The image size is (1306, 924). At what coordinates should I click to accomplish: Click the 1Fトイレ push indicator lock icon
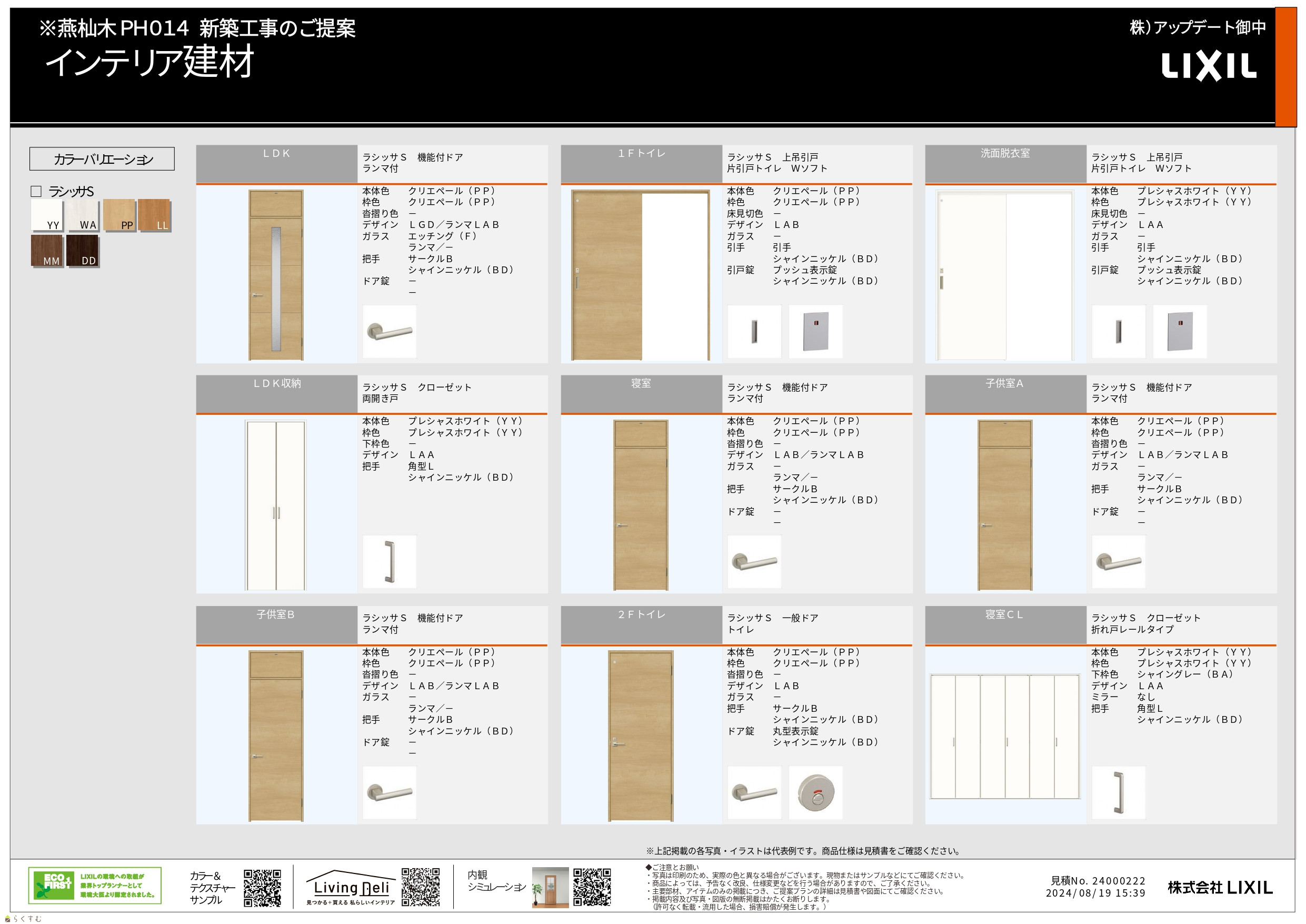pos(816,331)
